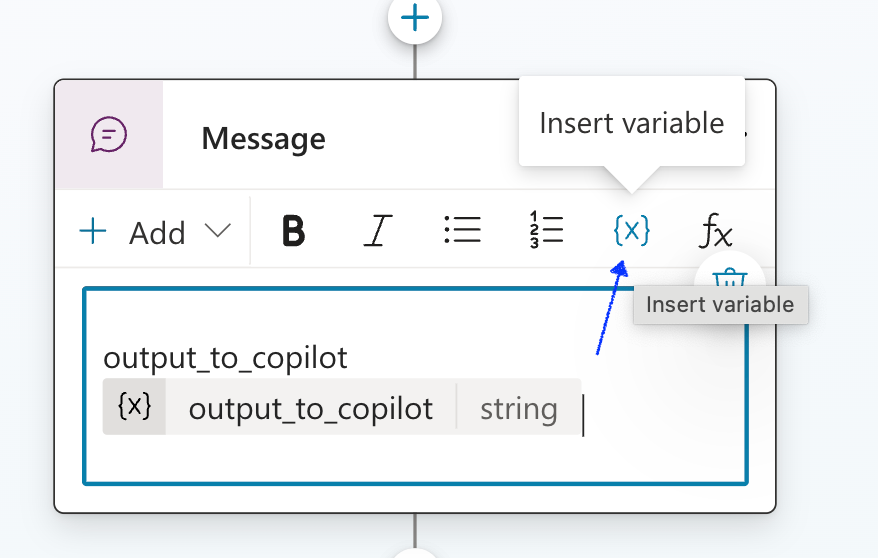Toggle the bulleted list format
Screen dimensions: 878x558
[462, 231]
